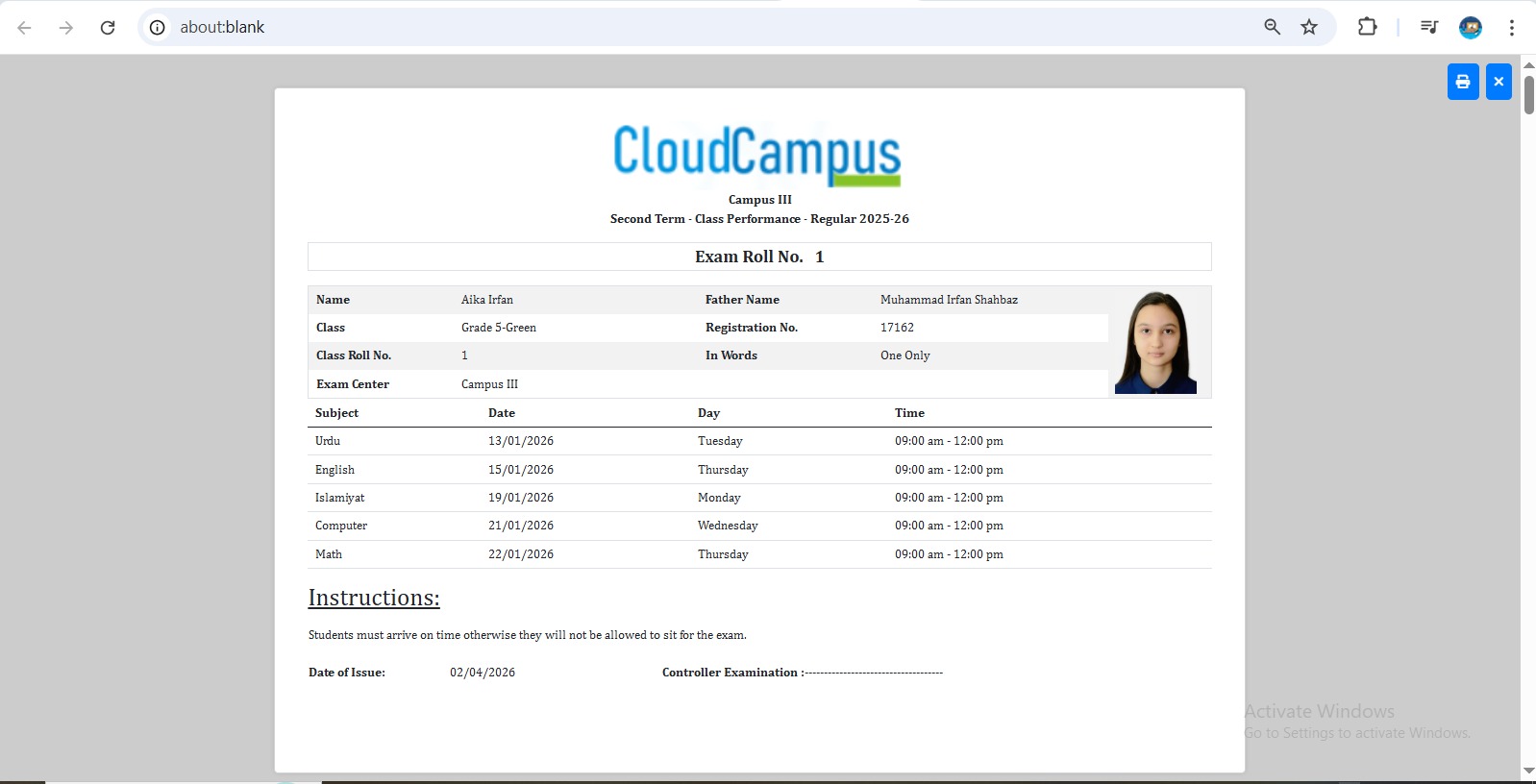
Task: Click the vertical scrollbar thumb
Action: (1528, 94)
